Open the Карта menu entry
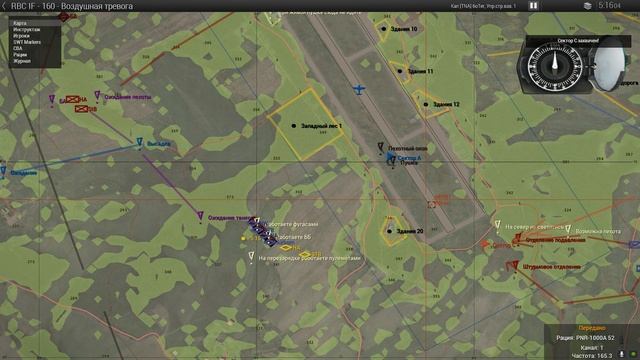 click(x=35, y=23)
